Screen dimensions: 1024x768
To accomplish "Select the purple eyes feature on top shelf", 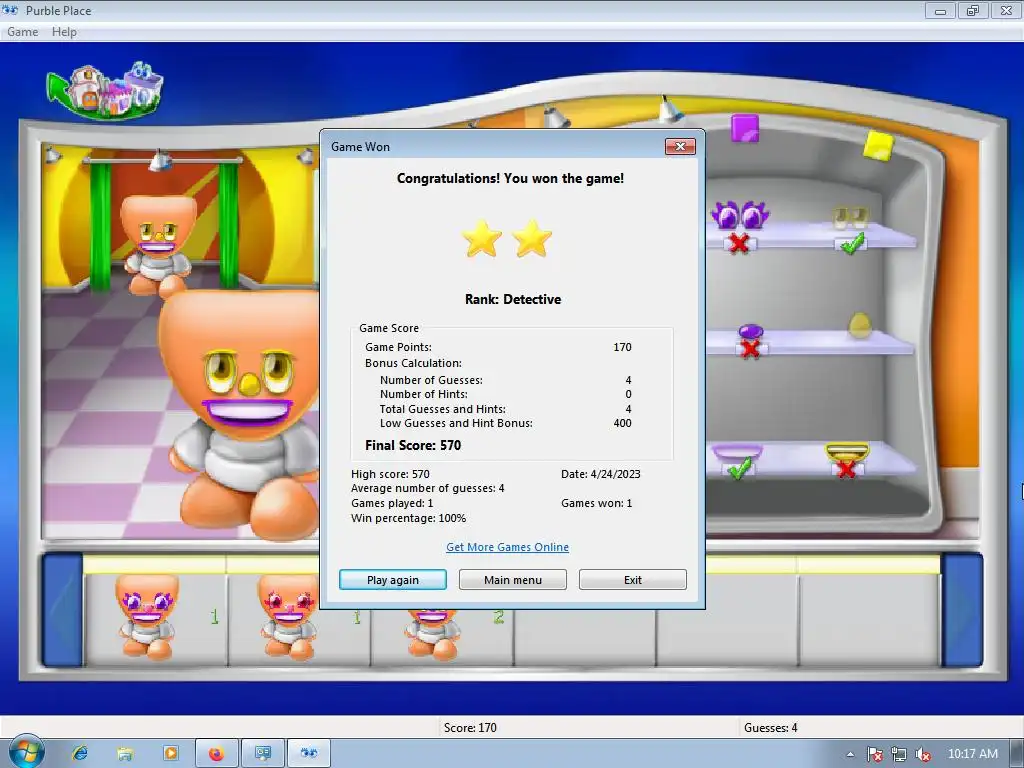I will point(740,214).
